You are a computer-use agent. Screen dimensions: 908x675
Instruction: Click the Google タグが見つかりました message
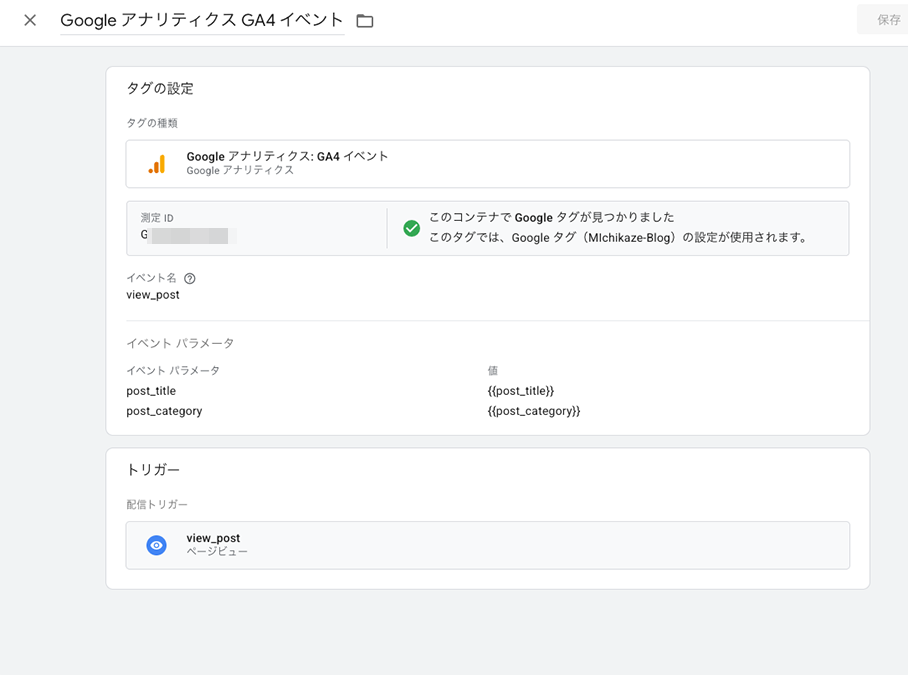pos(552,218)
